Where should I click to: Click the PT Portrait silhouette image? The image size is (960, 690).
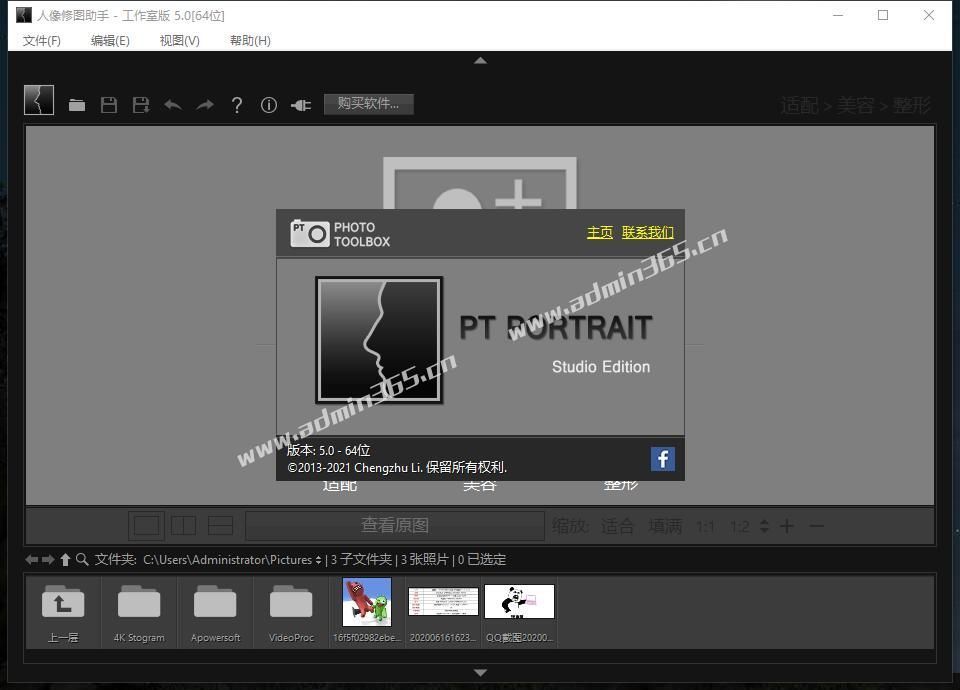point(379,340)
